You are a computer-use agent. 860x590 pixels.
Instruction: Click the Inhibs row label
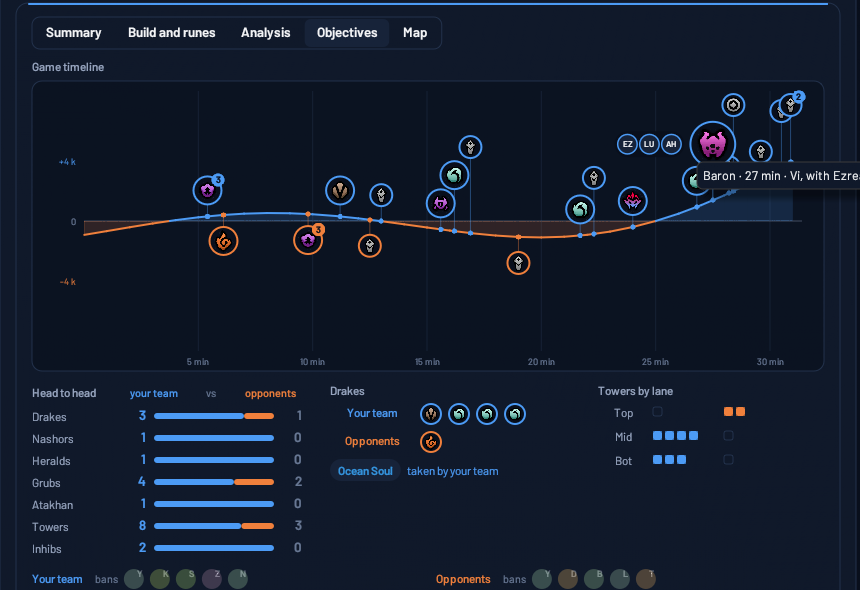tap(47, 549)
